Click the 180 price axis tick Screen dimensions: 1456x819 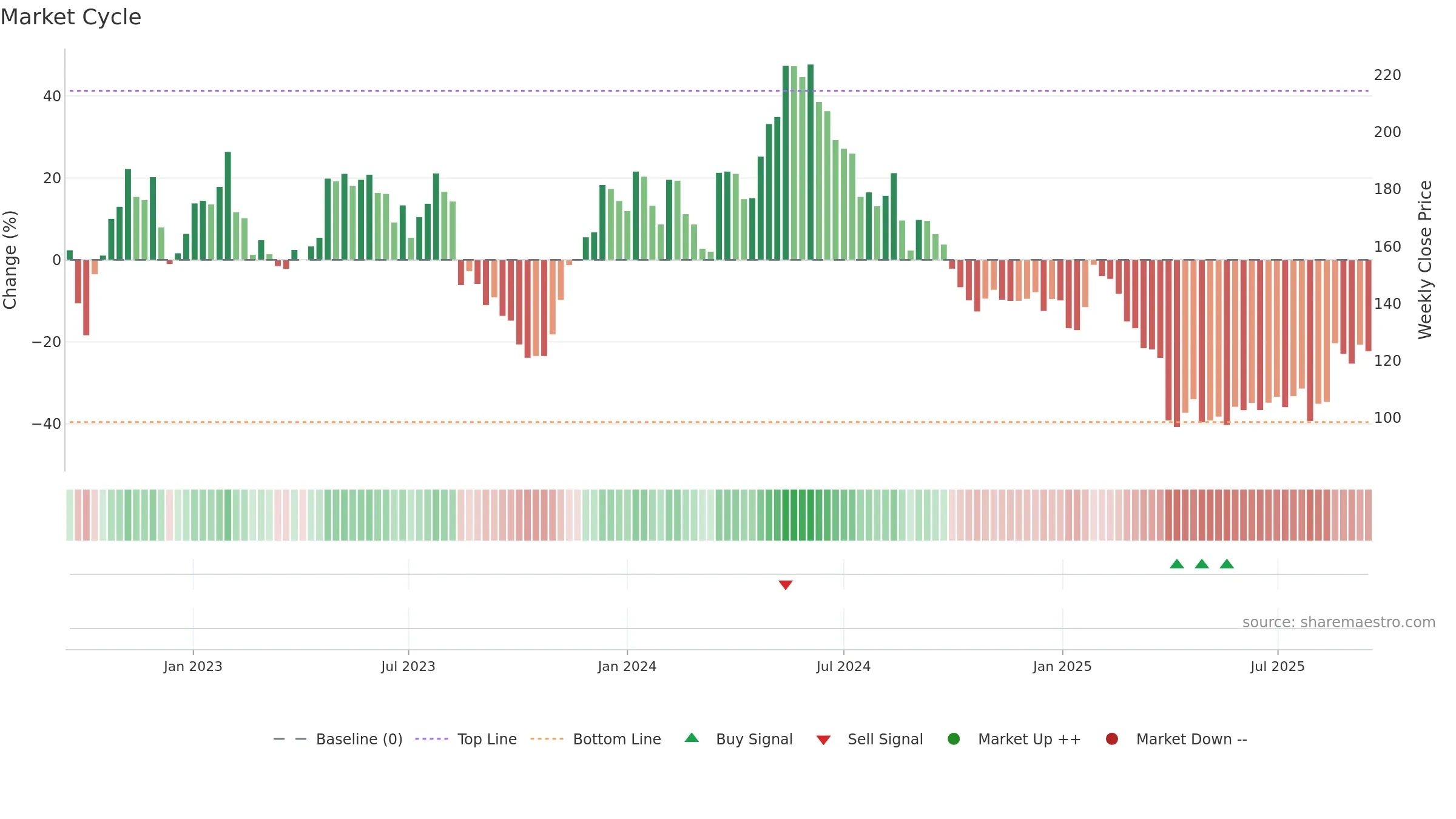pyautogui.click(x=1387, y=189)
